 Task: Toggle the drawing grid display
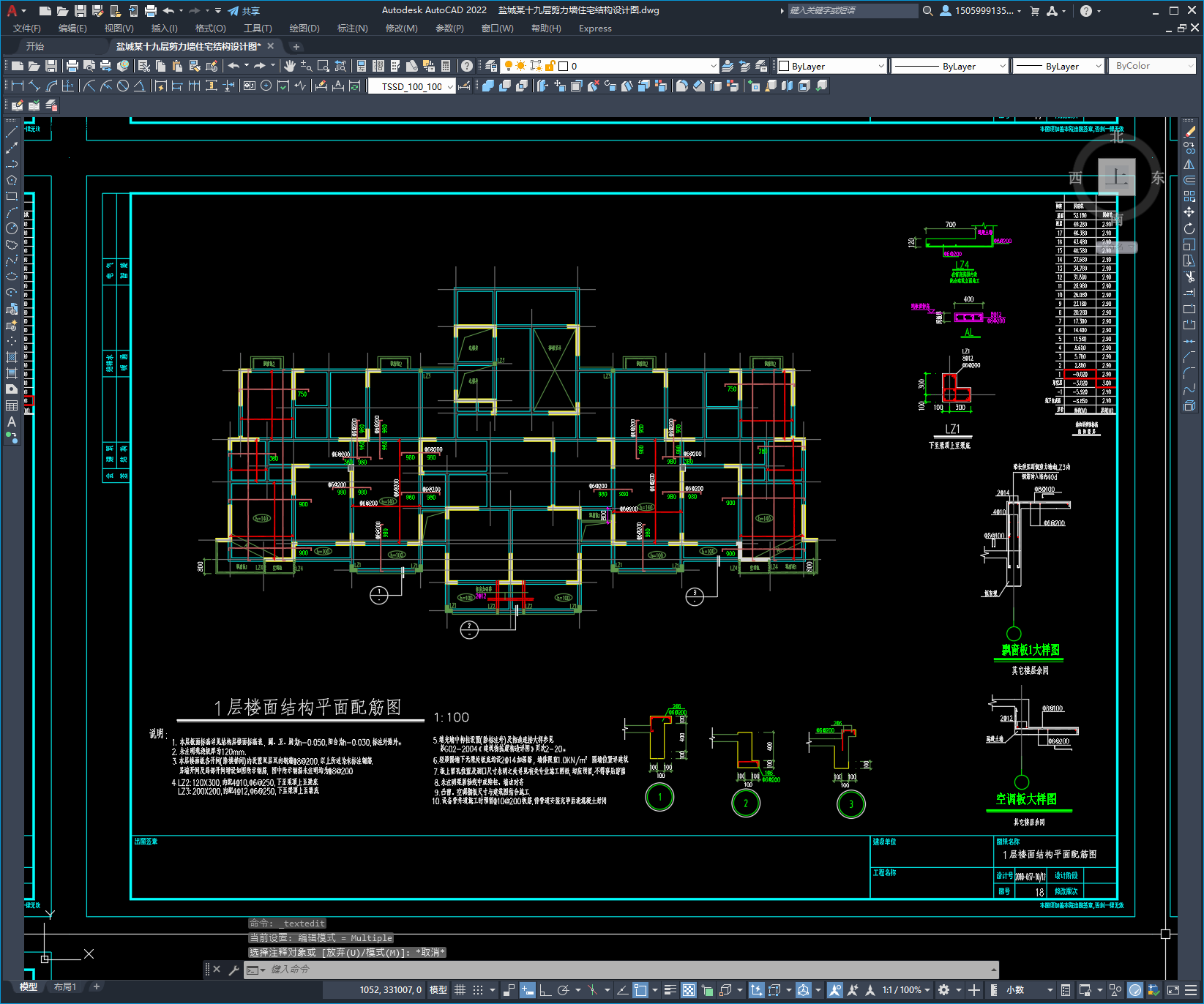tap(460, 990)
